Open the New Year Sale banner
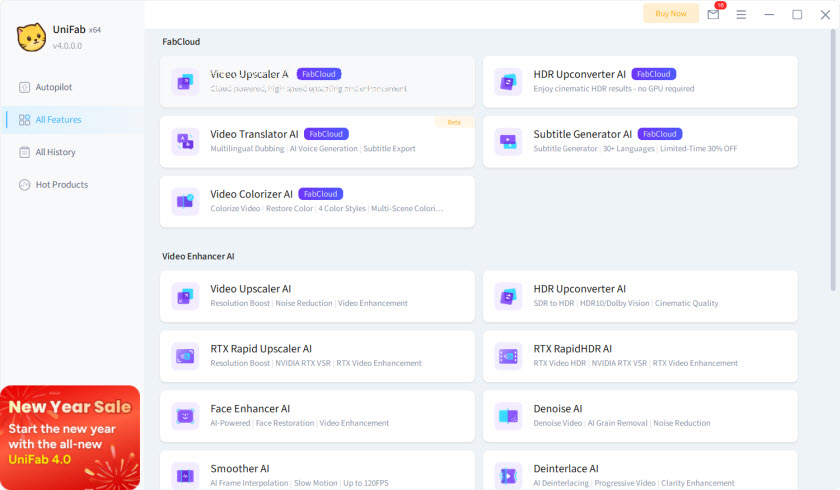This screenshot has width=840, height=490. [70, 437]
